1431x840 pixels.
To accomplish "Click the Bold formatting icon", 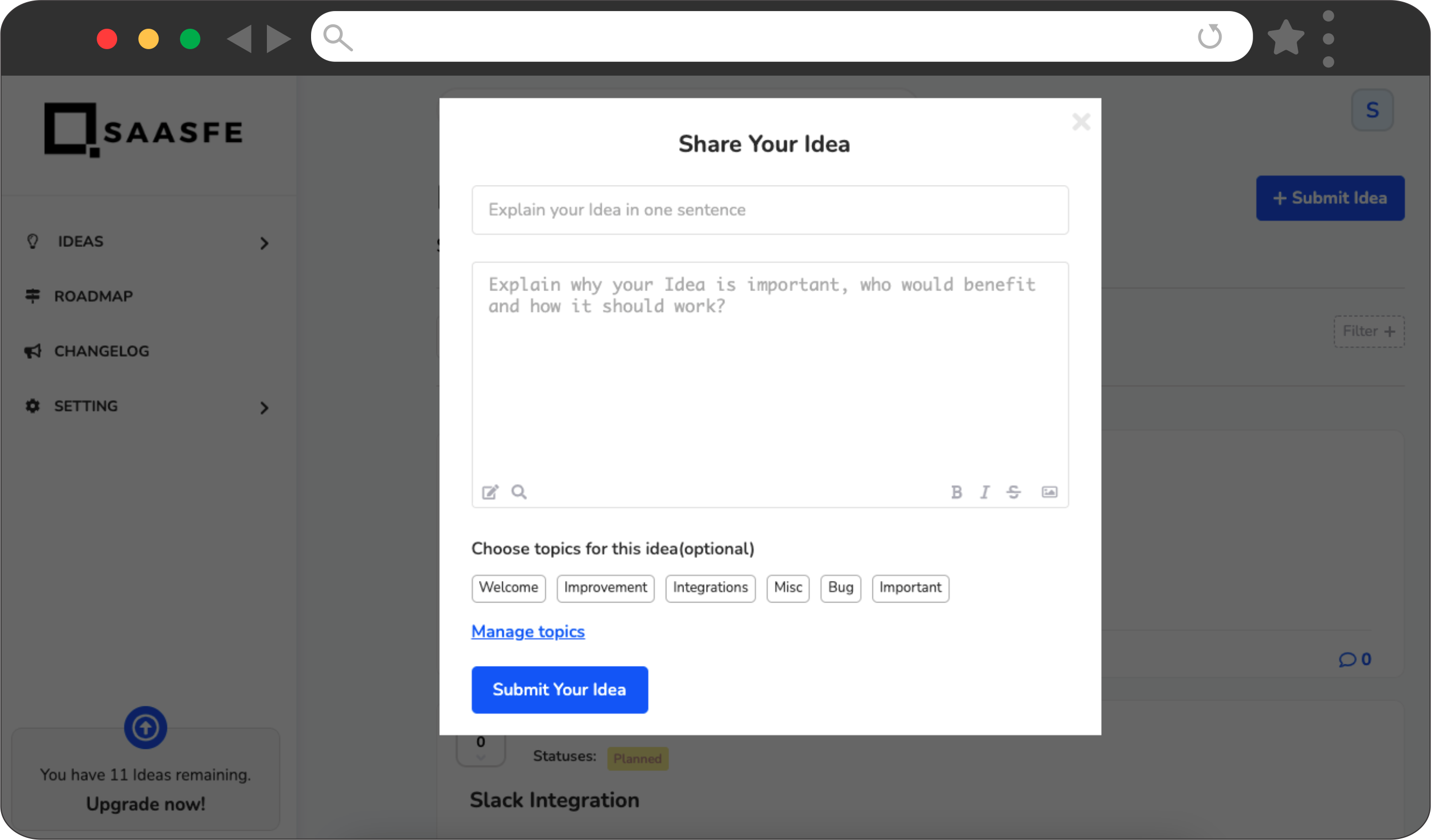I will point(956,491).
